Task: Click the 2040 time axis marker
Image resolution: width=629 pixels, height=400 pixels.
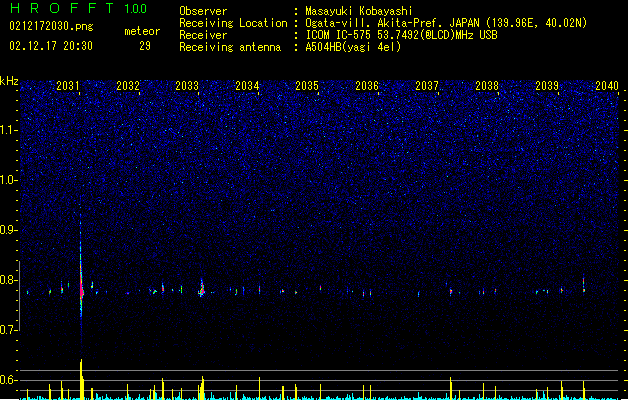Action: [607, 86]
